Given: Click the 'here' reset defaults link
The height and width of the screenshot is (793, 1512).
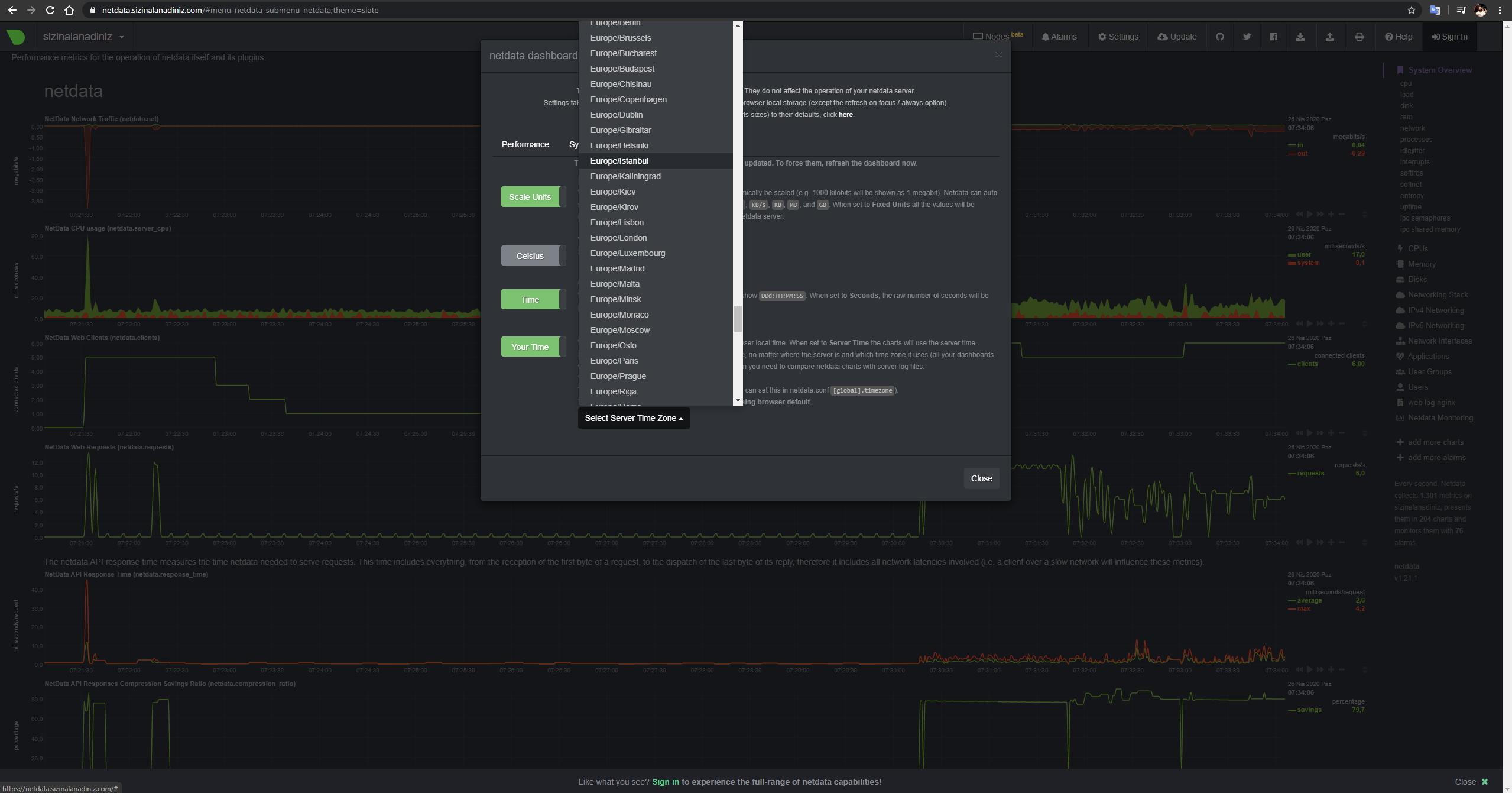Looking at the screenshot, I should pyautogui.click(x=845, y=115).
